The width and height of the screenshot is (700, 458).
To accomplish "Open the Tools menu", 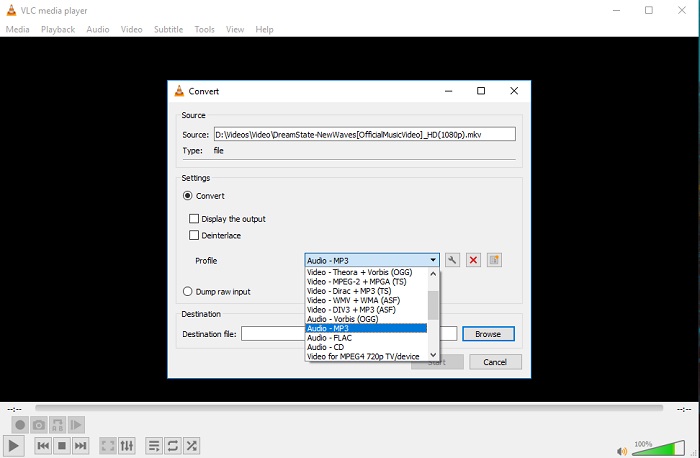I will click(204, 29).
